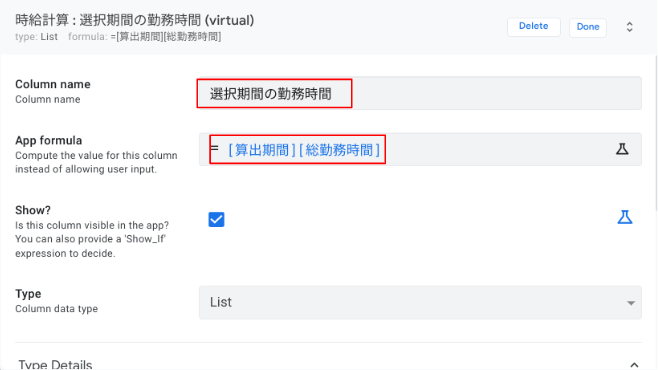Screen dimensions: 658x370
Task: Click the arrow at the Type dropdown's right edge
Action: 630,303
